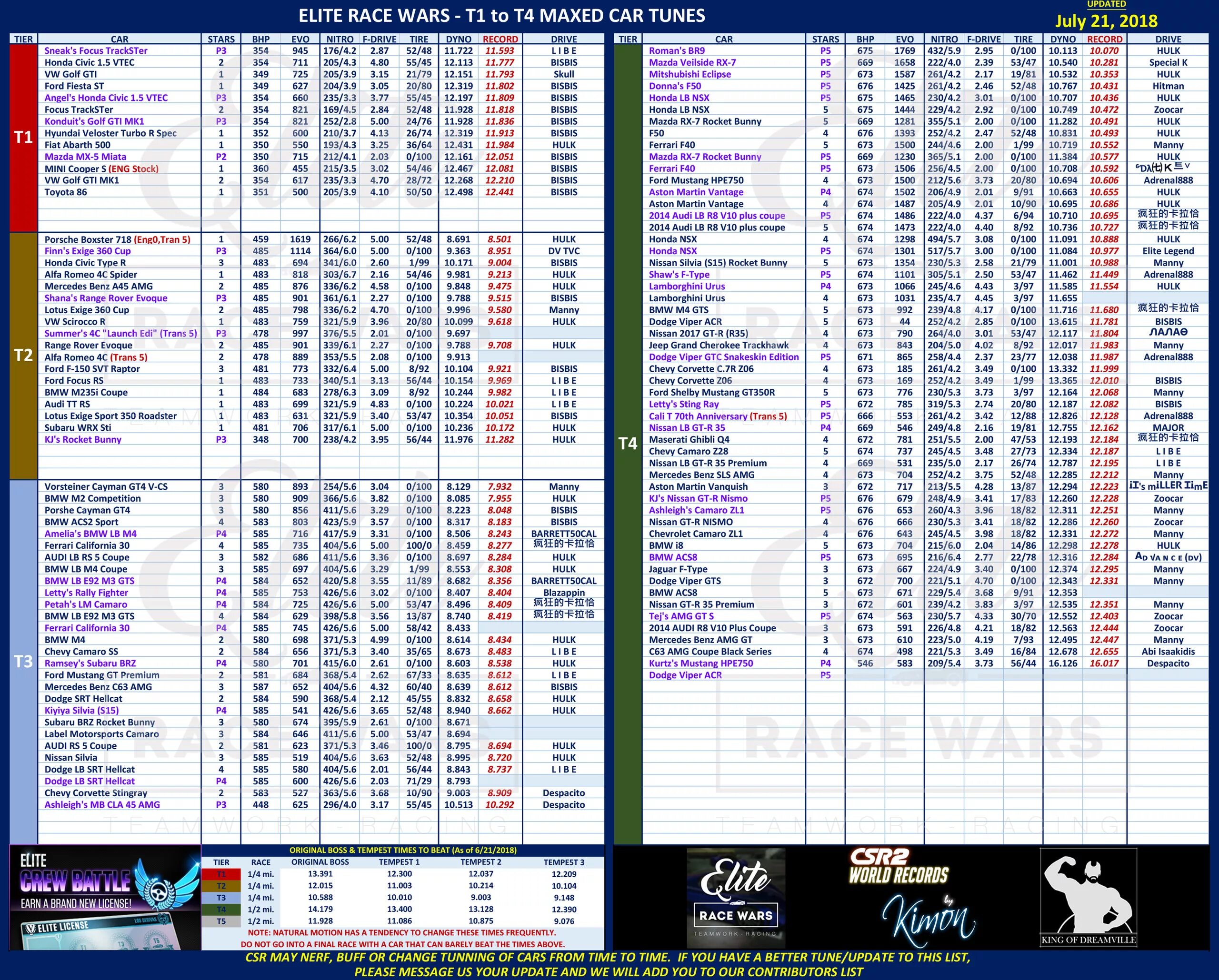Click the 'BMW M4 GTS' entry
This screenshot has height=980, width=1219.
(679, 310)
